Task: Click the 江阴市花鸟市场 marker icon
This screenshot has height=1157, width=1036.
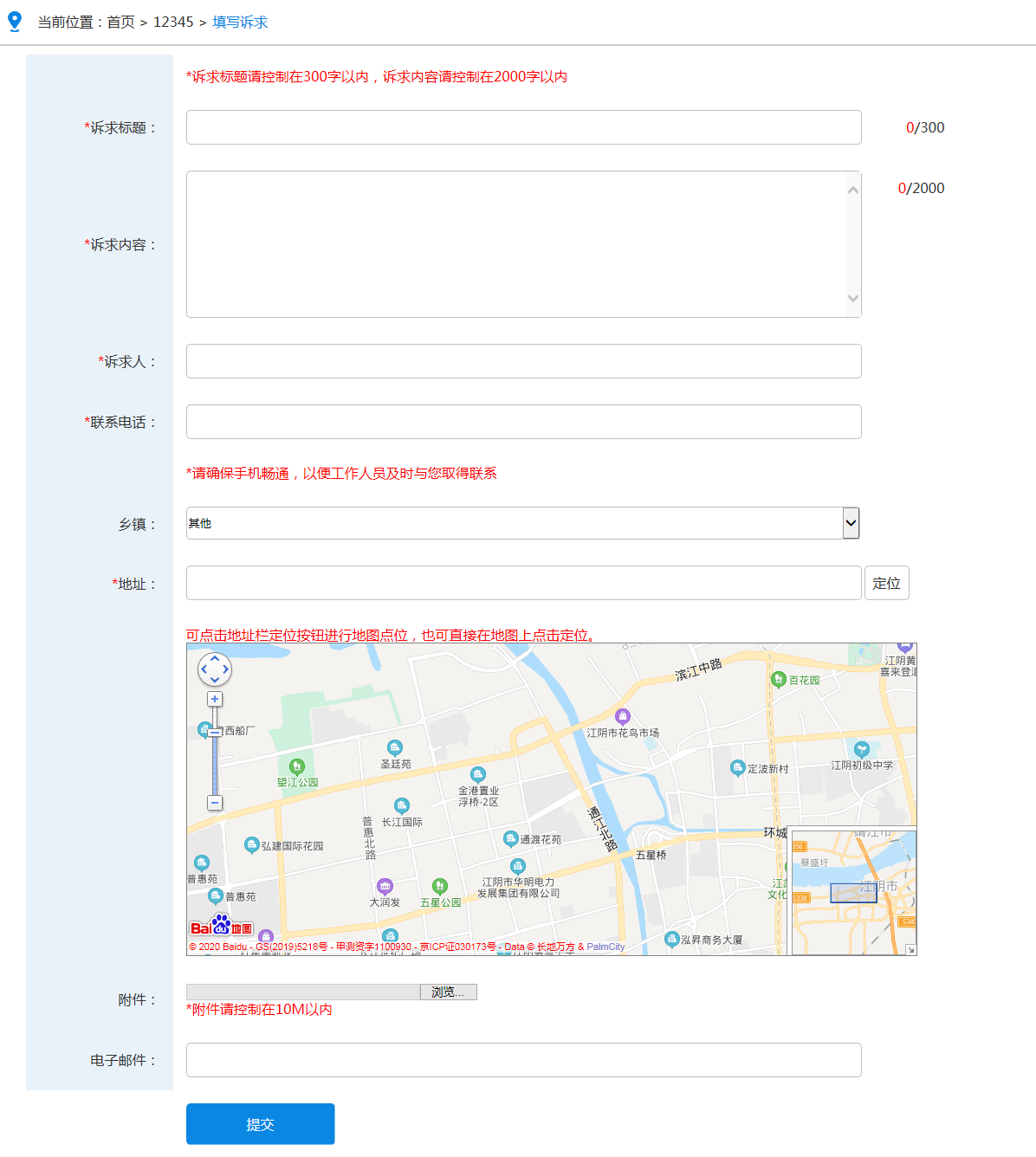Action: coord(622,716)
